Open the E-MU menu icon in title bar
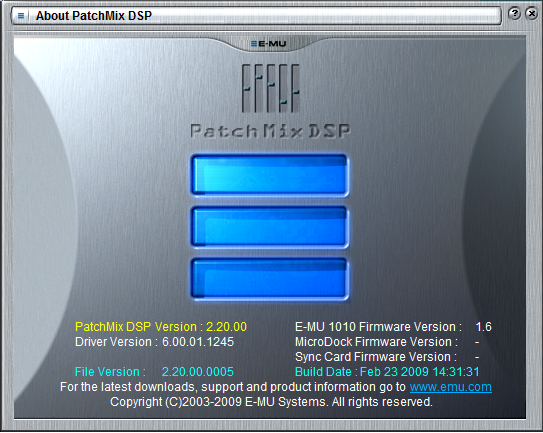 coord(21,16)
